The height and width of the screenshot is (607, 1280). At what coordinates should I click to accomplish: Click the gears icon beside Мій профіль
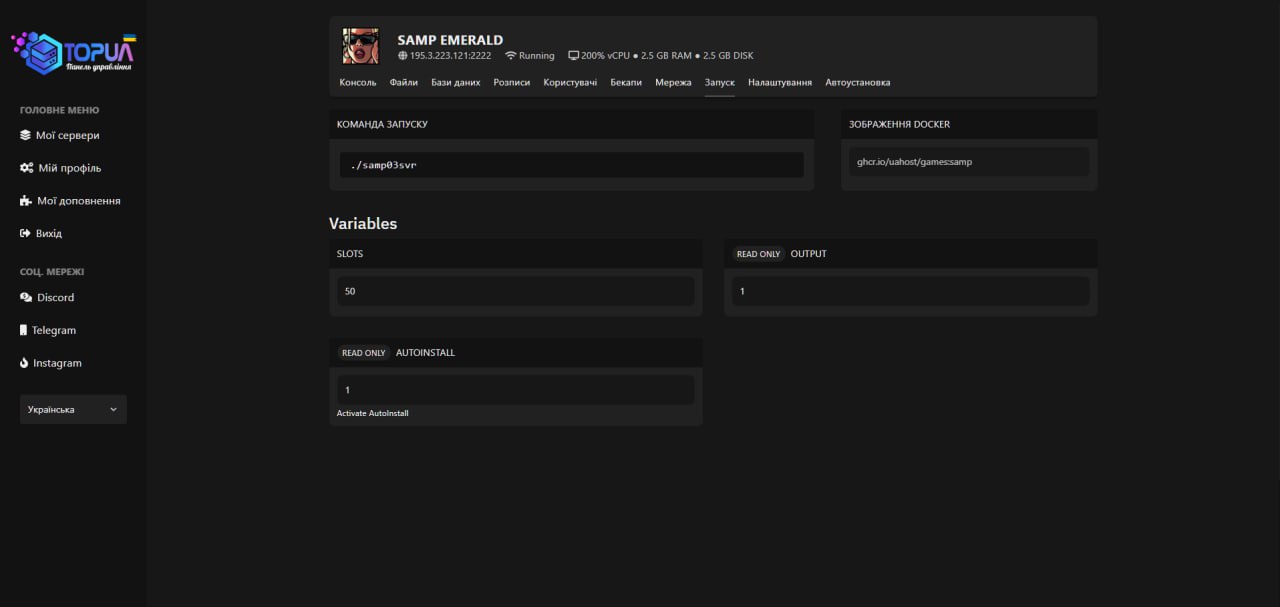click(x=27, y=168)
